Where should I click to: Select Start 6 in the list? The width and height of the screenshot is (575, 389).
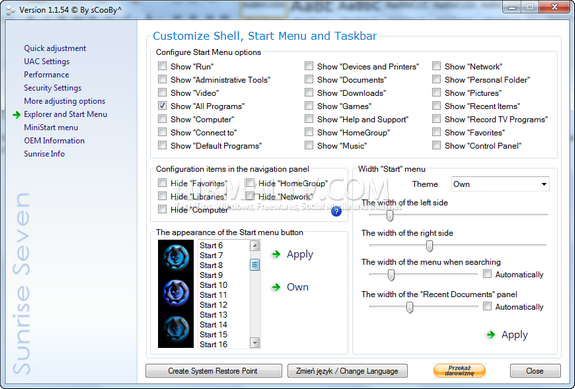point(211,245)
